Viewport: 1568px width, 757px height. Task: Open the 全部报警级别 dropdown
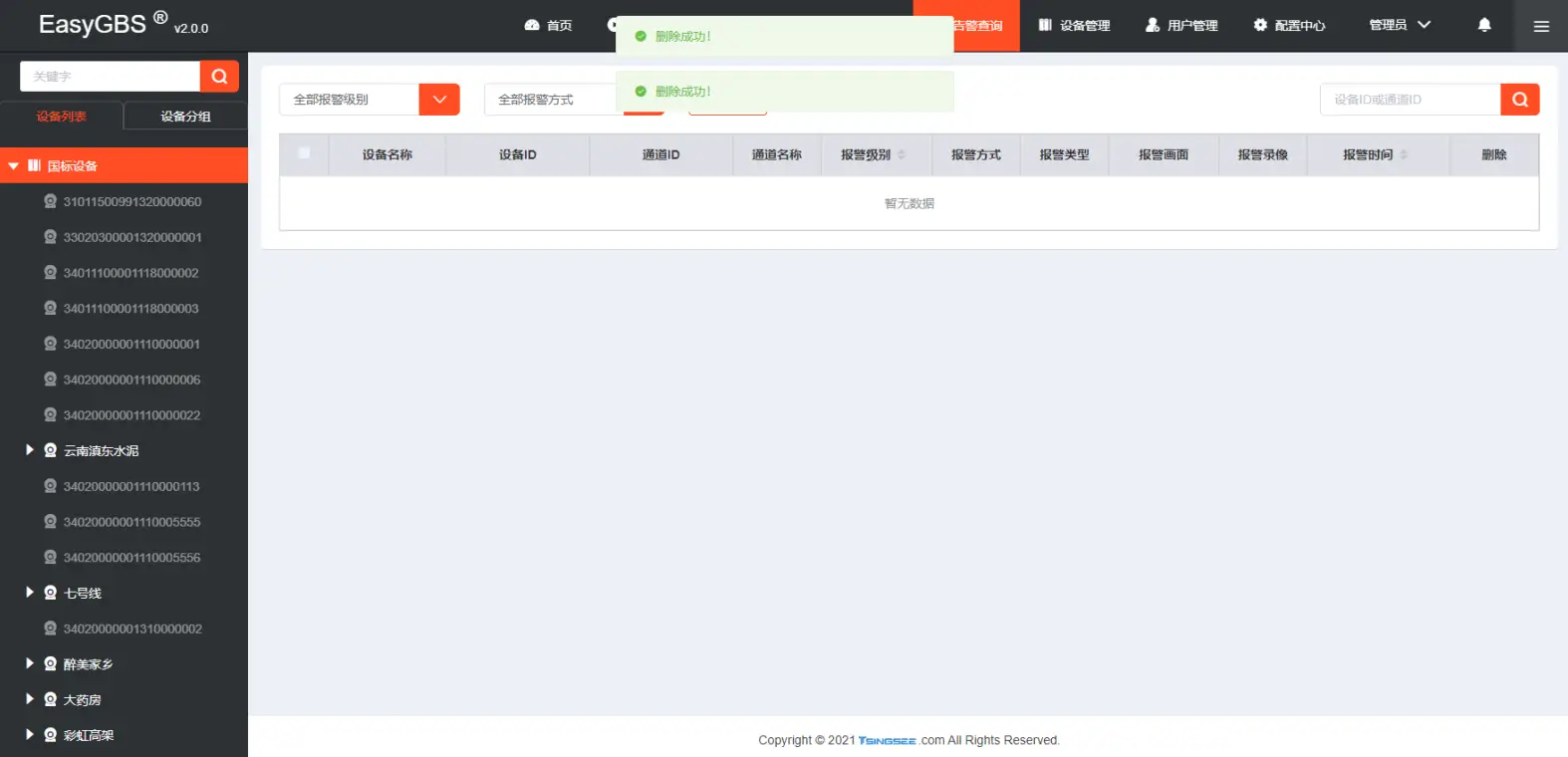coord(439,100)
